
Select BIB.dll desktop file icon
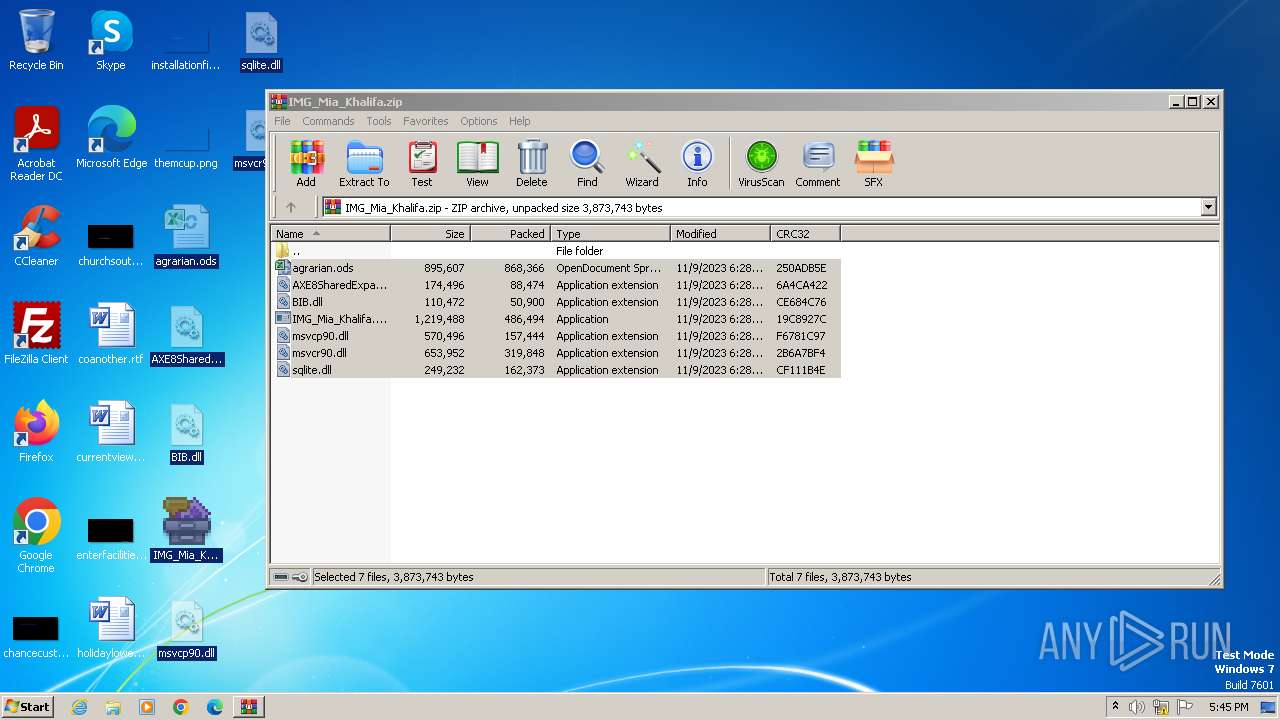[x=186, y=432]
